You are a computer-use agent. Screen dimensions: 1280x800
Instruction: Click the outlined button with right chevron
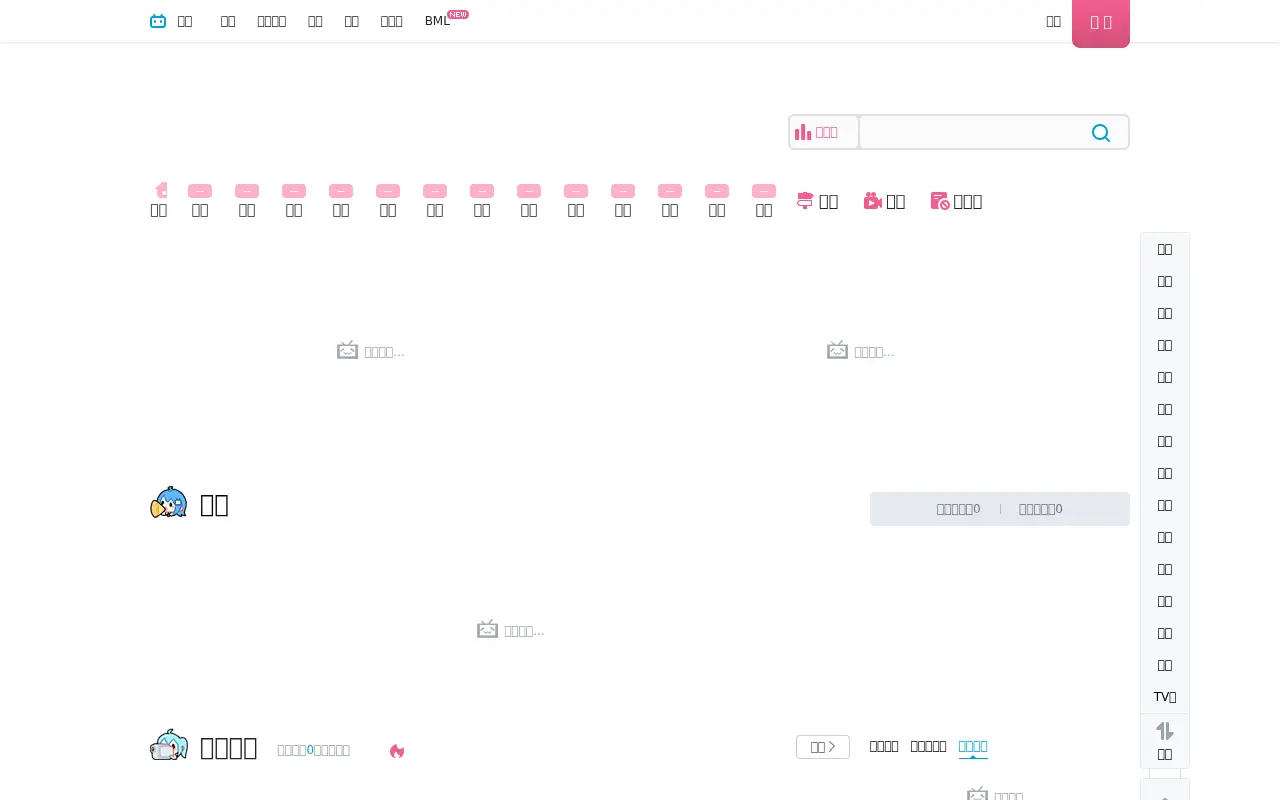pyautogui.click(x=823, y=747)
